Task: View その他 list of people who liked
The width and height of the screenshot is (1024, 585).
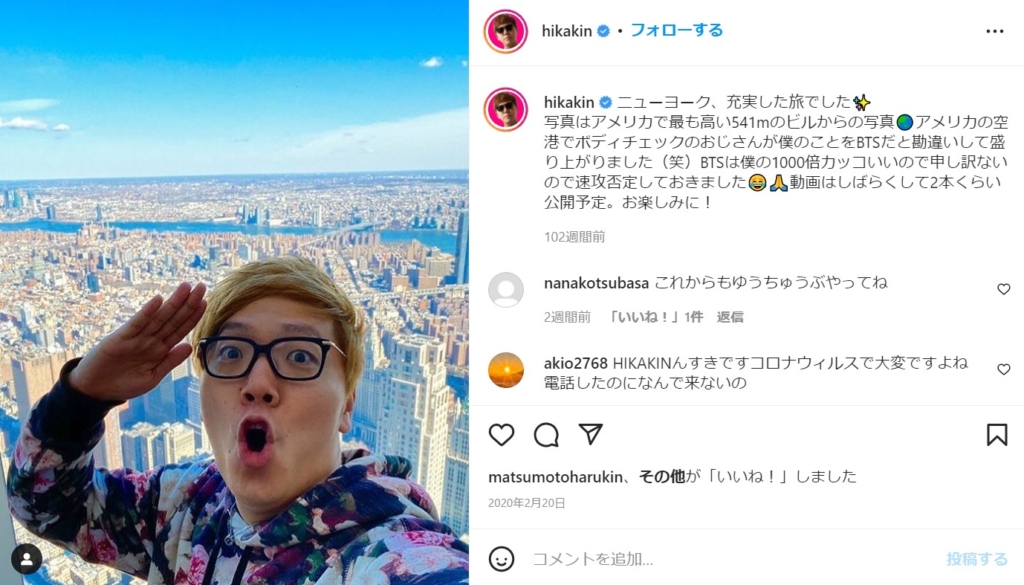Action: tap(662, 477)
